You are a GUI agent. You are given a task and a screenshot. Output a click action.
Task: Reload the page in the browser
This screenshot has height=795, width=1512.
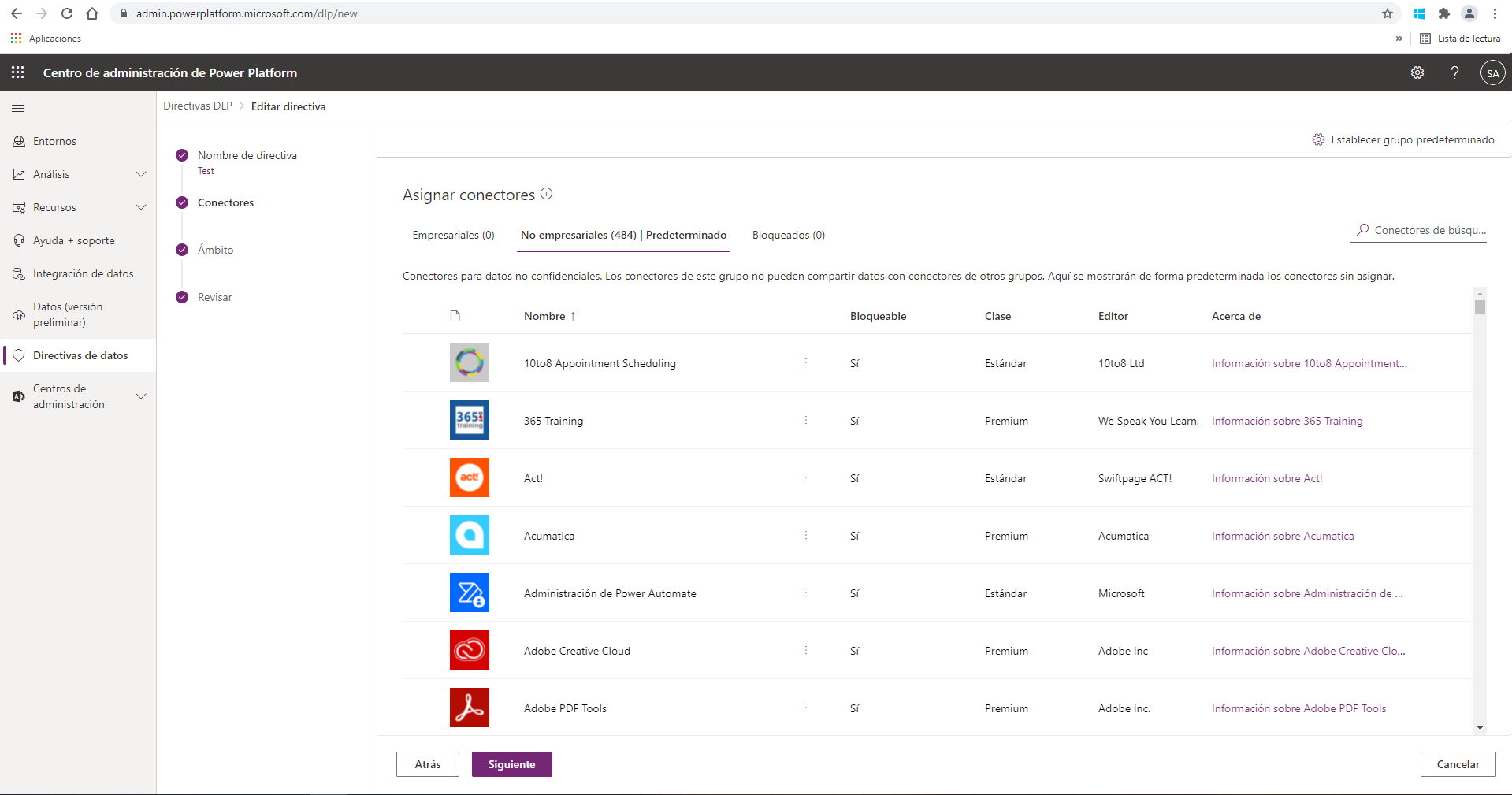coord(67,13)
